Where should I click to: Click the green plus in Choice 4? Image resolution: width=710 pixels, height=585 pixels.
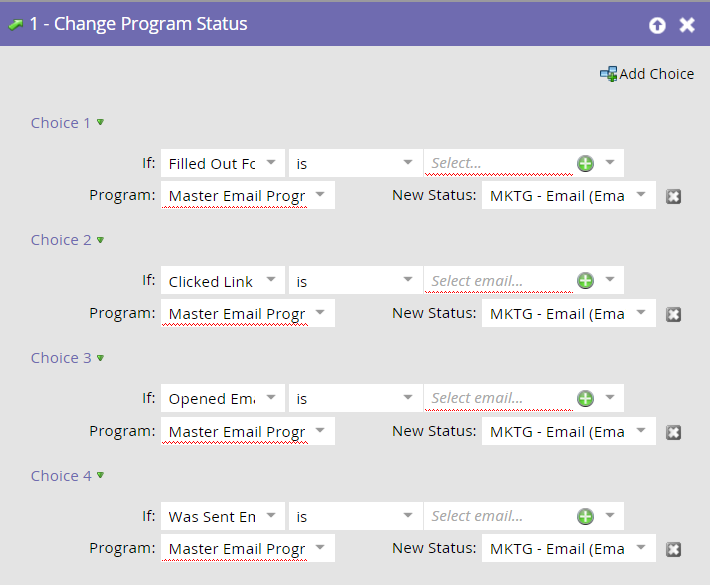585,516
